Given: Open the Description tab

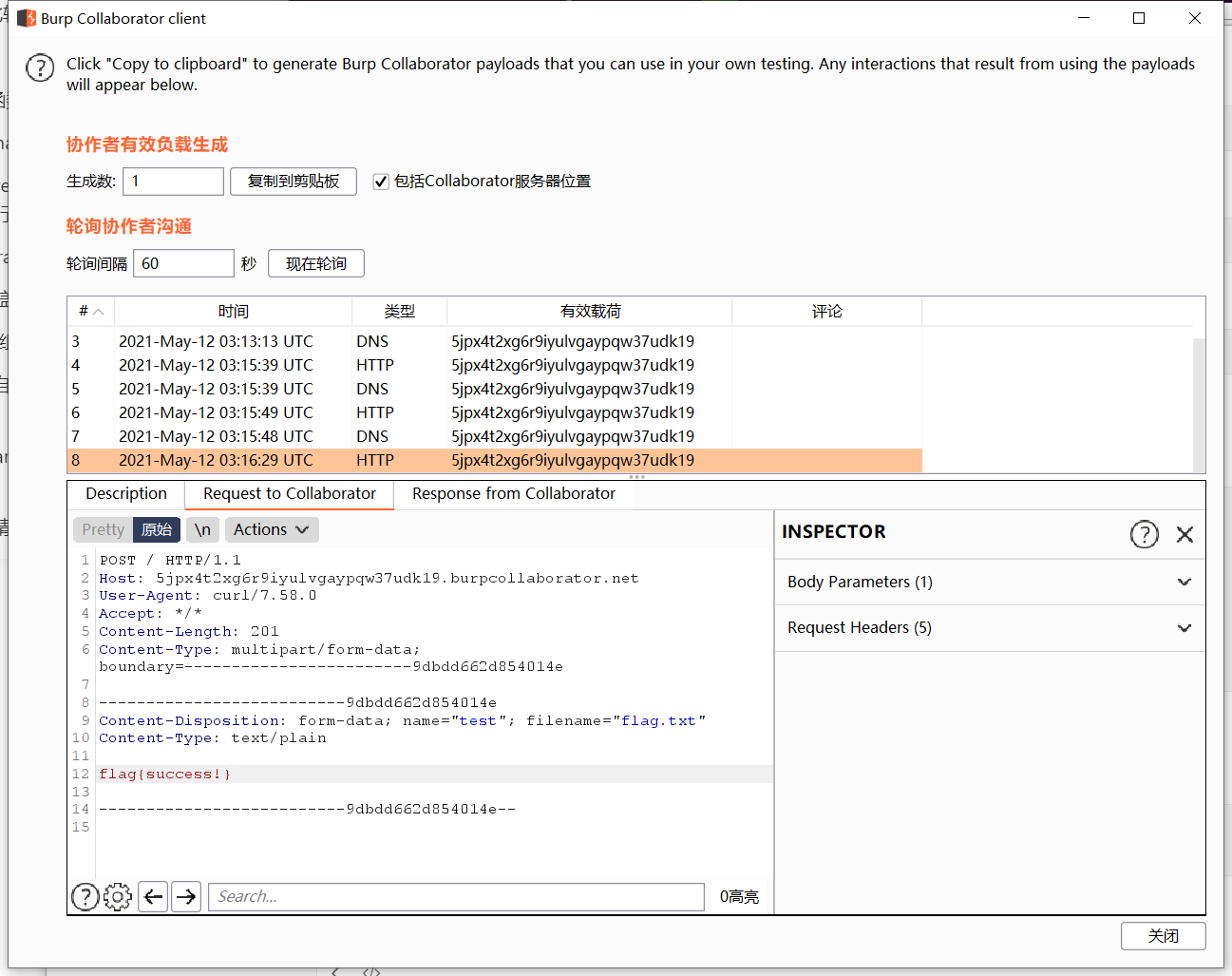Looking at the screenshot, I should [x=126, y=494].
